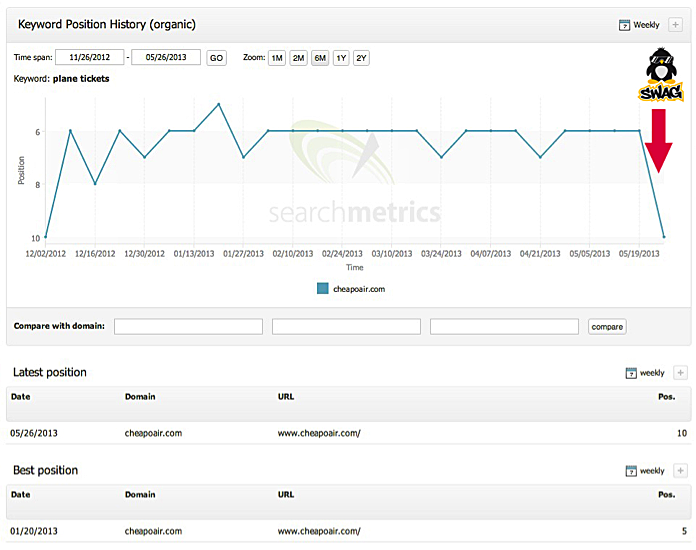Toggle the cheapoair.com legend color swatch

[x=323, y=289]
